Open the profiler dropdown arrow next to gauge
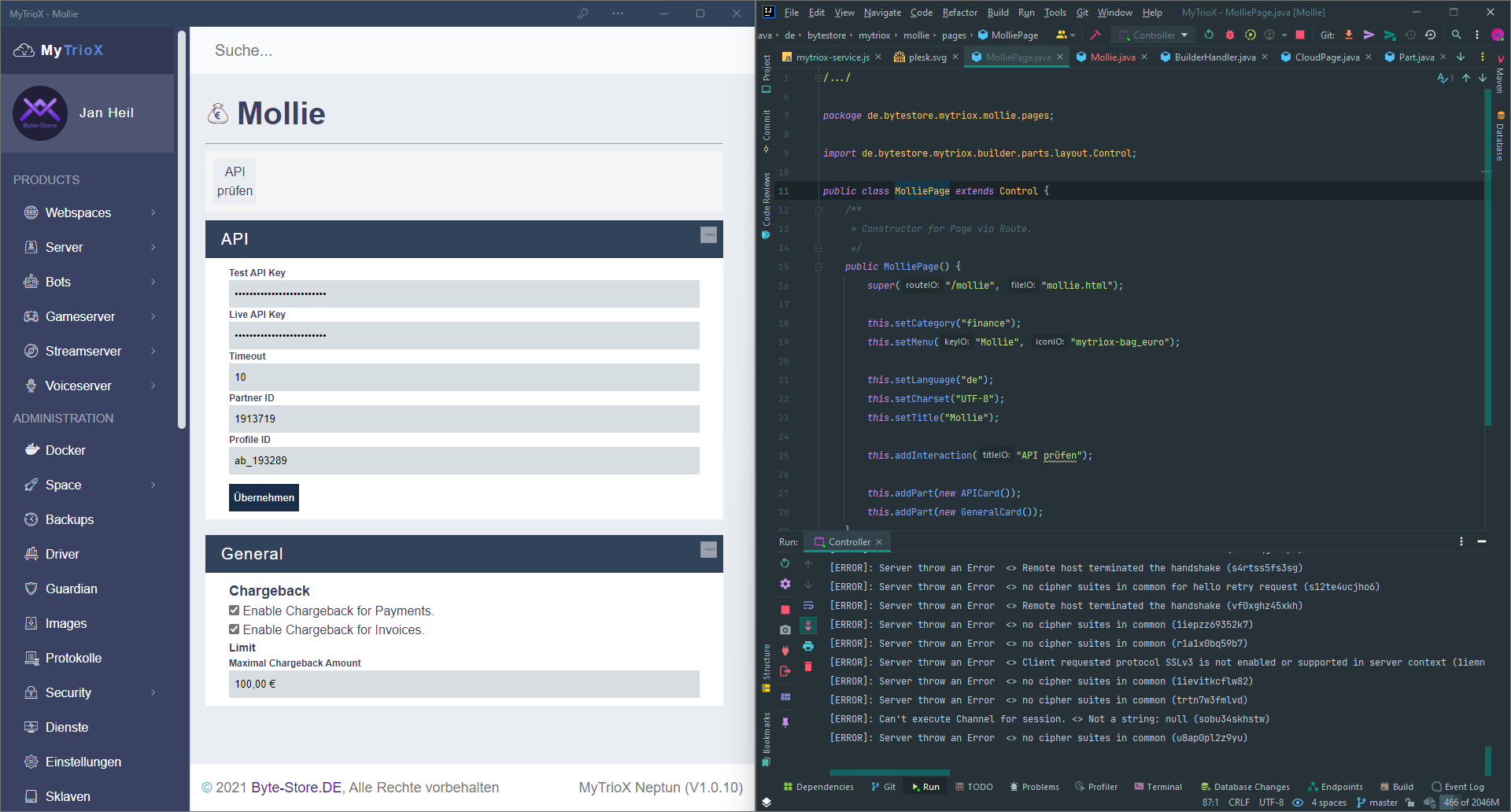 [1284, 35]
